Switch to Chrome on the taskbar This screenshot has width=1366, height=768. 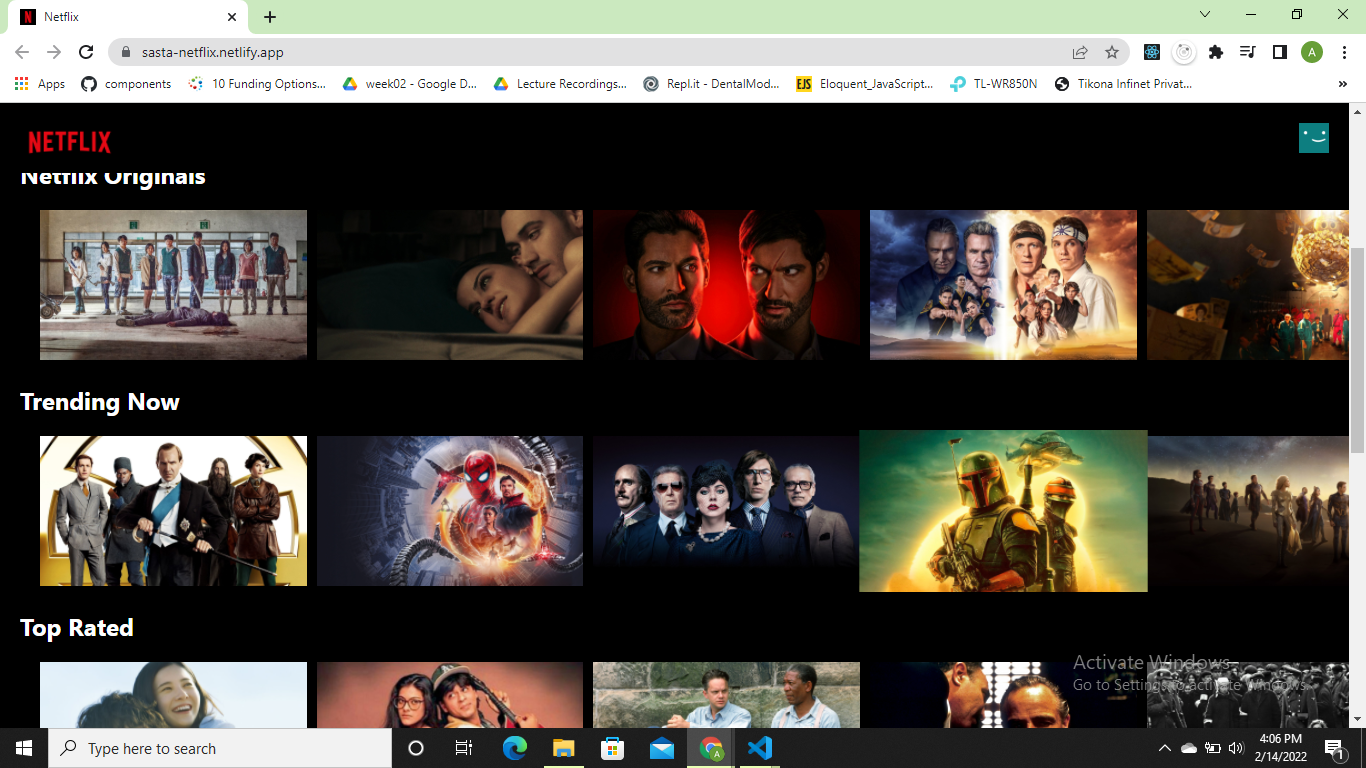point(711,748)
